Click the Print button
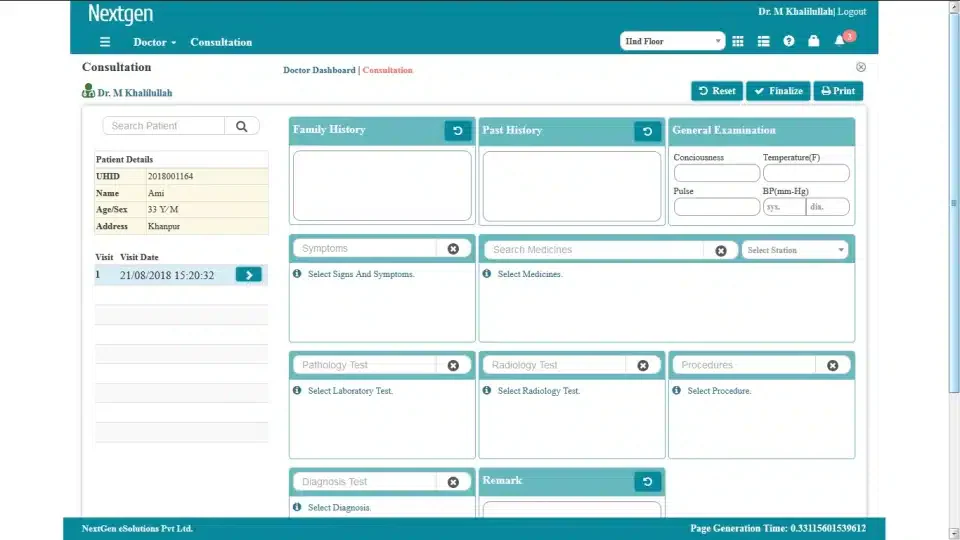 (x=838, y=91)
